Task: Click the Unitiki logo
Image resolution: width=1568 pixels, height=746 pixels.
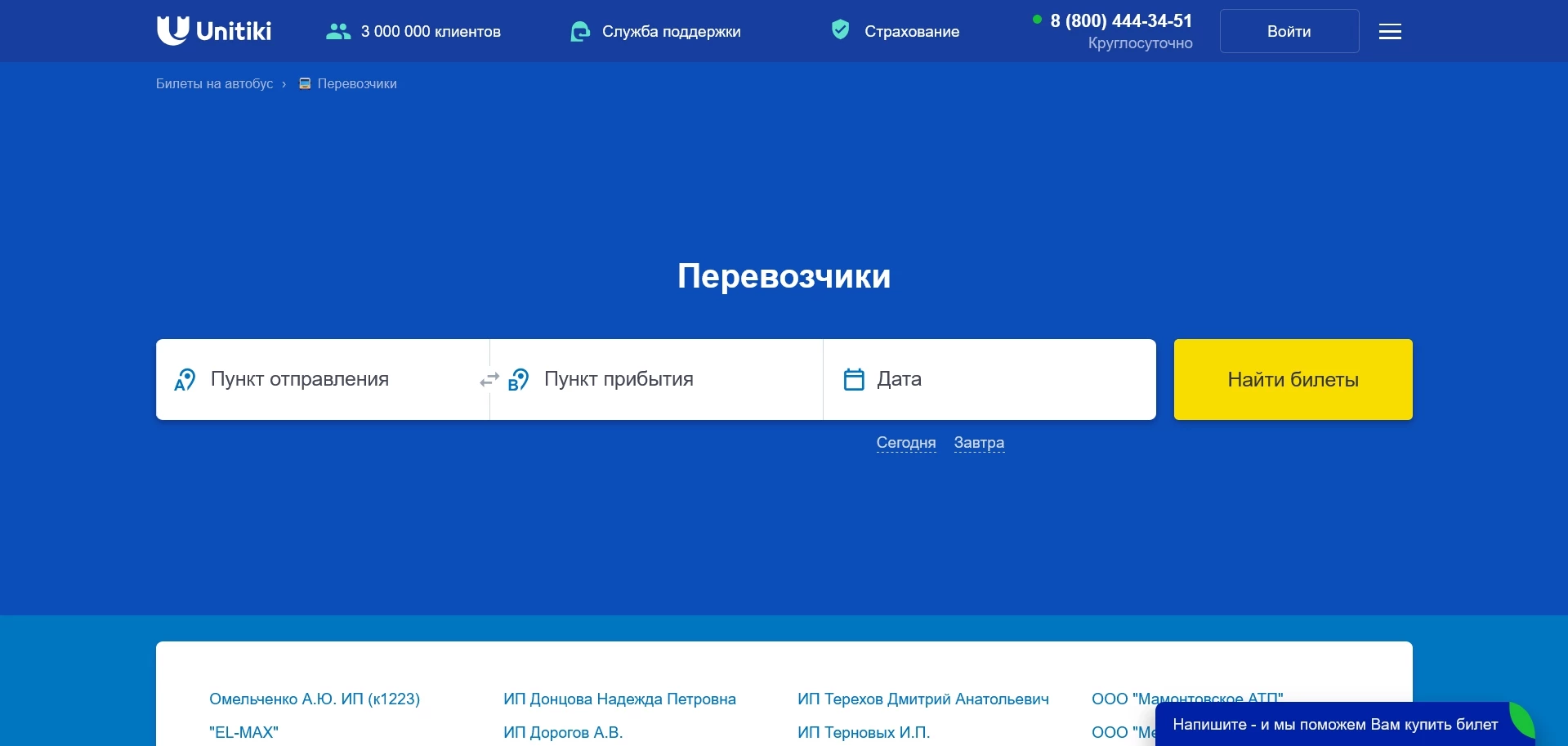Action: pos(213,30)
